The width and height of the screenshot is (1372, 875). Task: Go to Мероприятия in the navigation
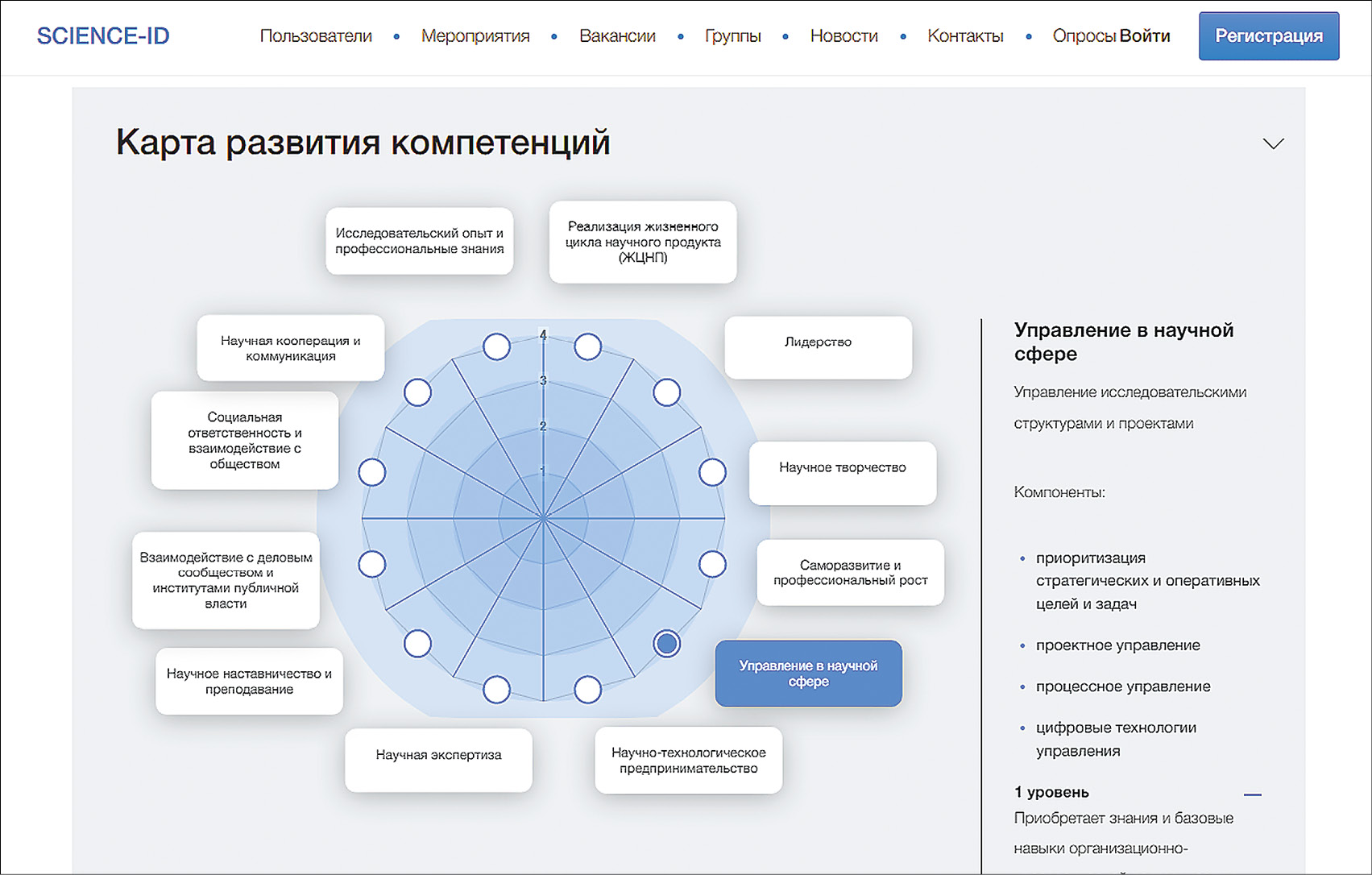coord(475,36)
